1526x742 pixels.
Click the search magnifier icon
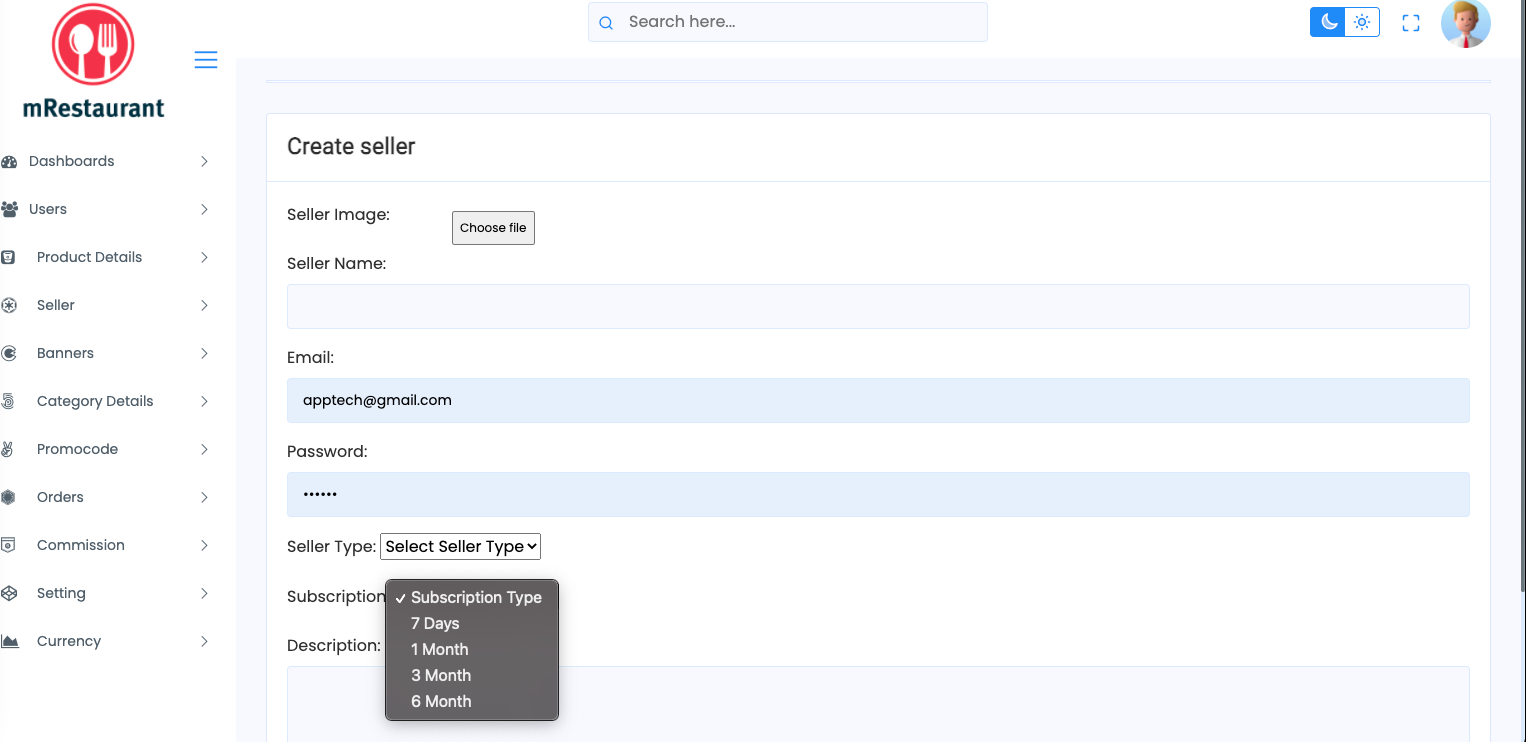(x=606, y=22)
